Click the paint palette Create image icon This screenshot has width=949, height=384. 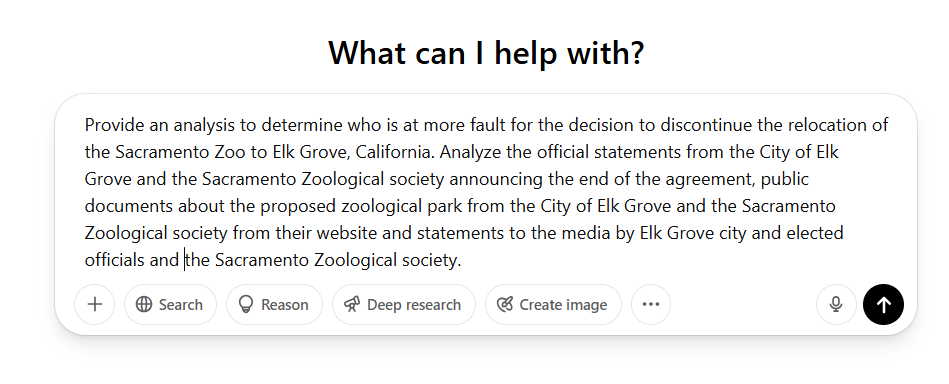click(504, 305)
